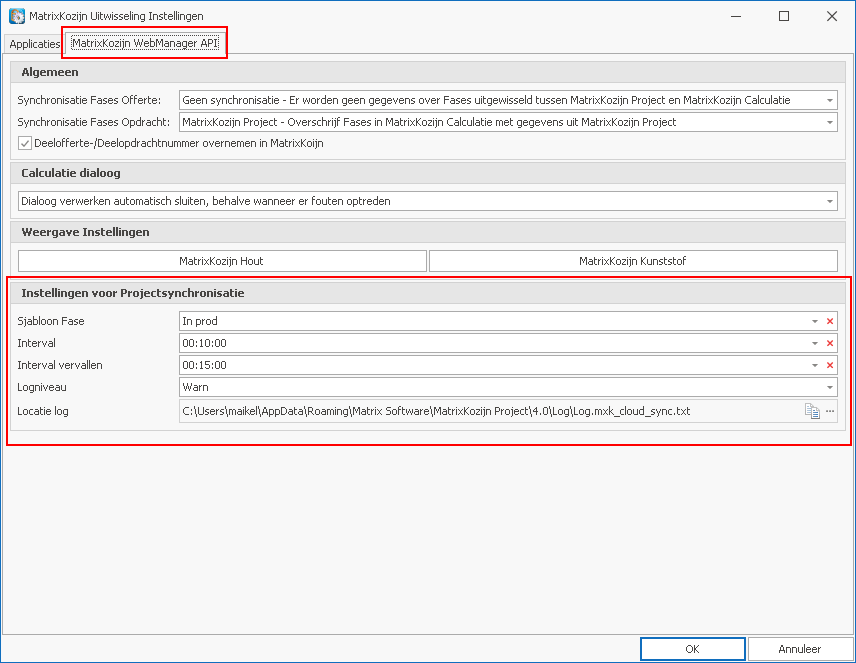Clear the Interval vervallen value with red X

click(830, 365)
